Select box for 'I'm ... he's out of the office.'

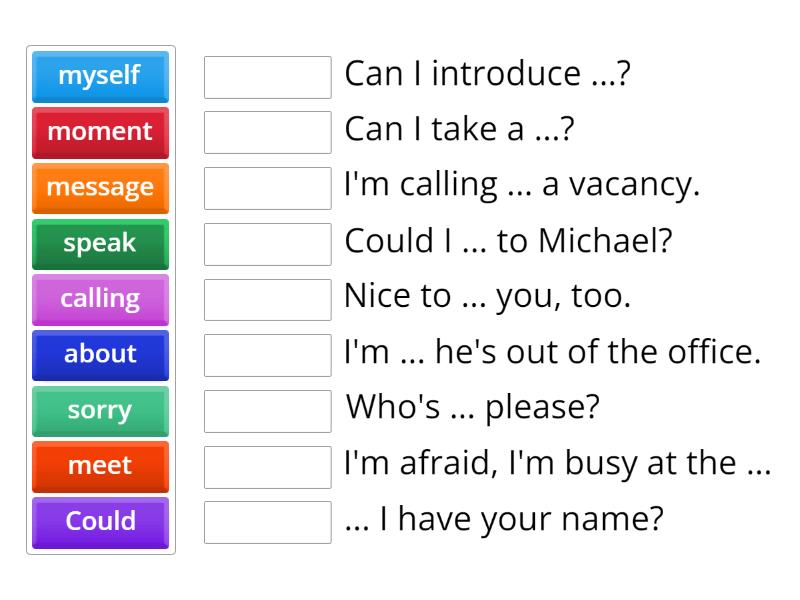pos(267,355)
